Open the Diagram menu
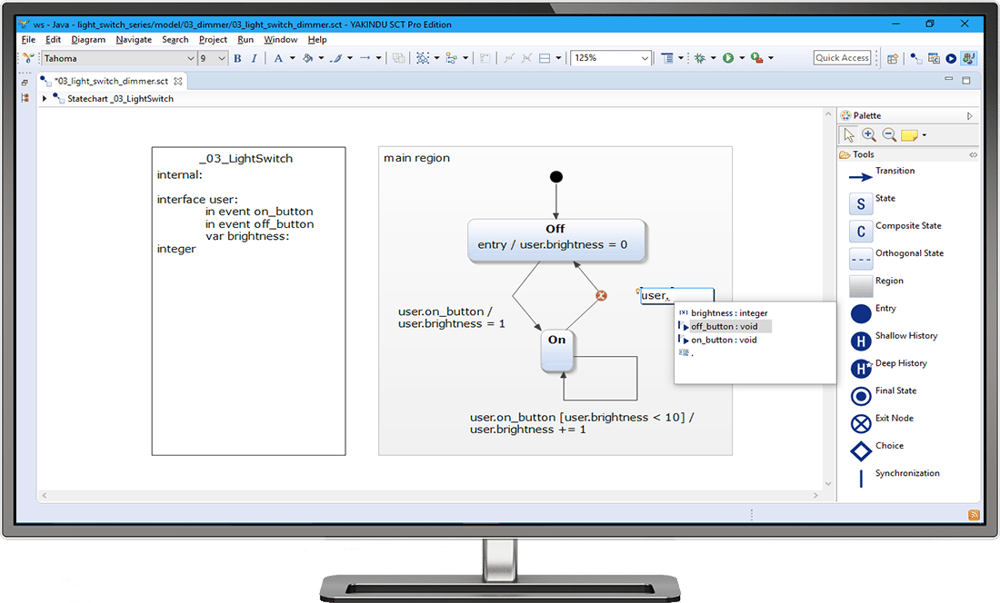 coord(88,40)
